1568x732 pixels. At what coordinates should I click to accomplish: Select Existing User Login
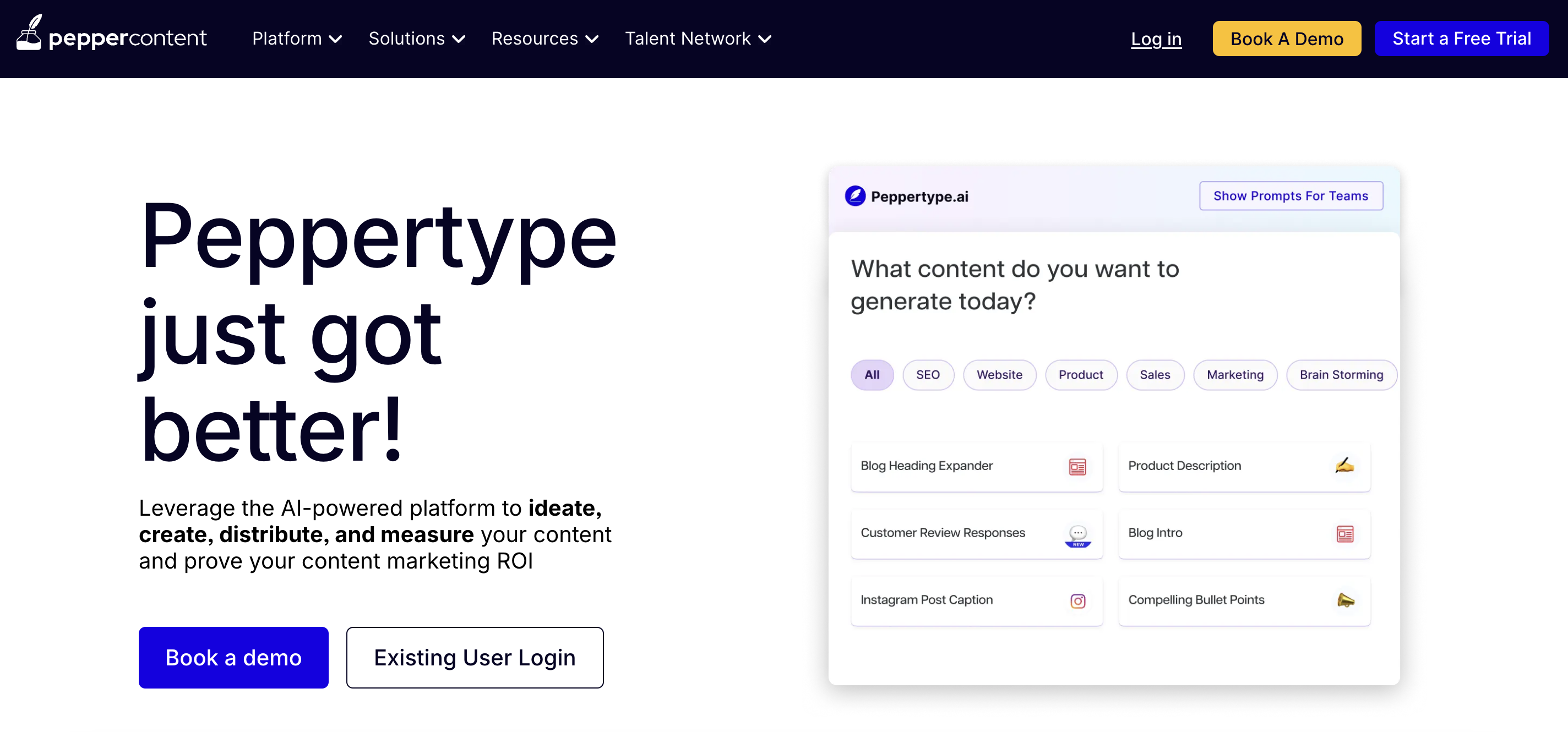[474, 657]
